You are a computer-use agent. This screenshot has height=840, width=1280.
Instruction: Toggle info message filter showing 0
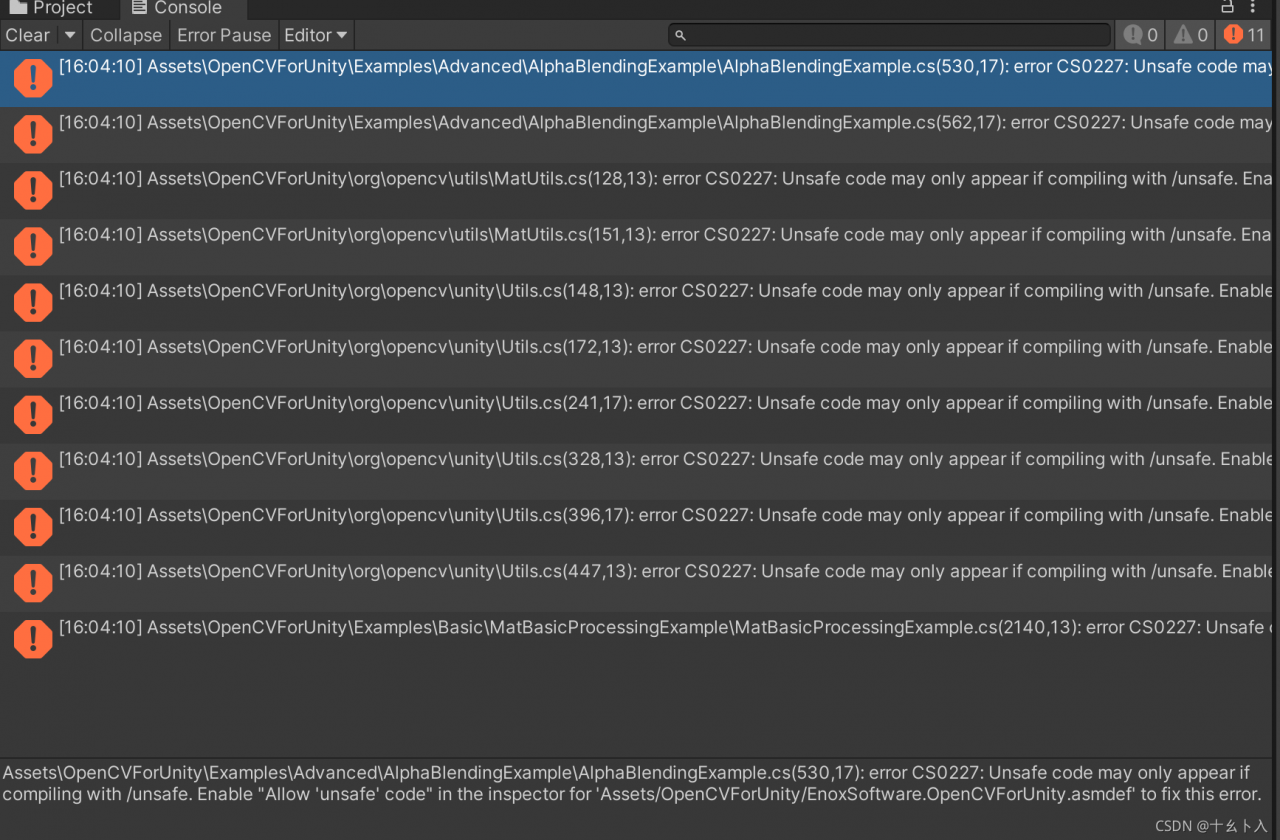coord(1140,35)
